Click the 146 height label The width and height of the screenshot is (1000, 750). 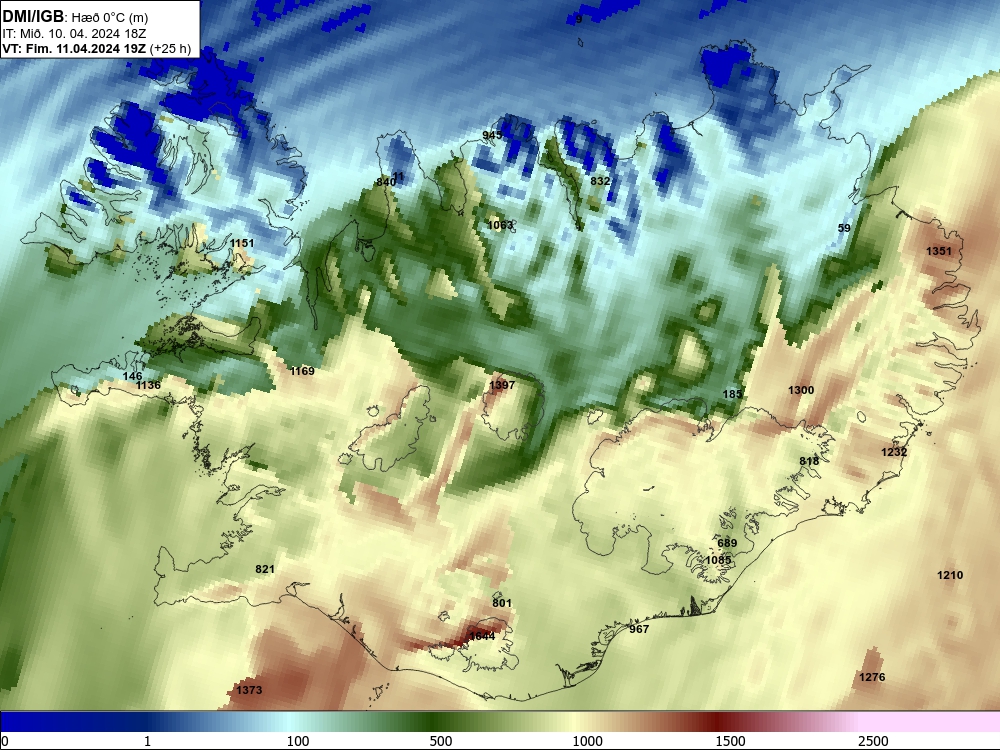coord(132,376)
